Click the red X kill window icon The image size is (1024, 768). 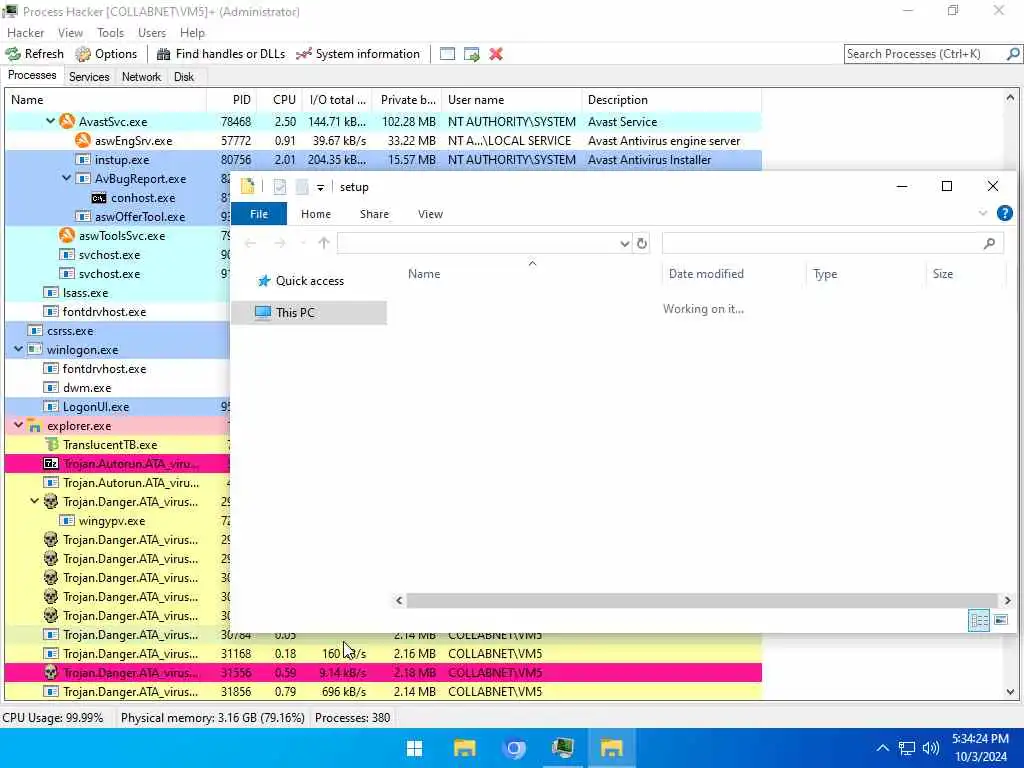coord(496,54)
